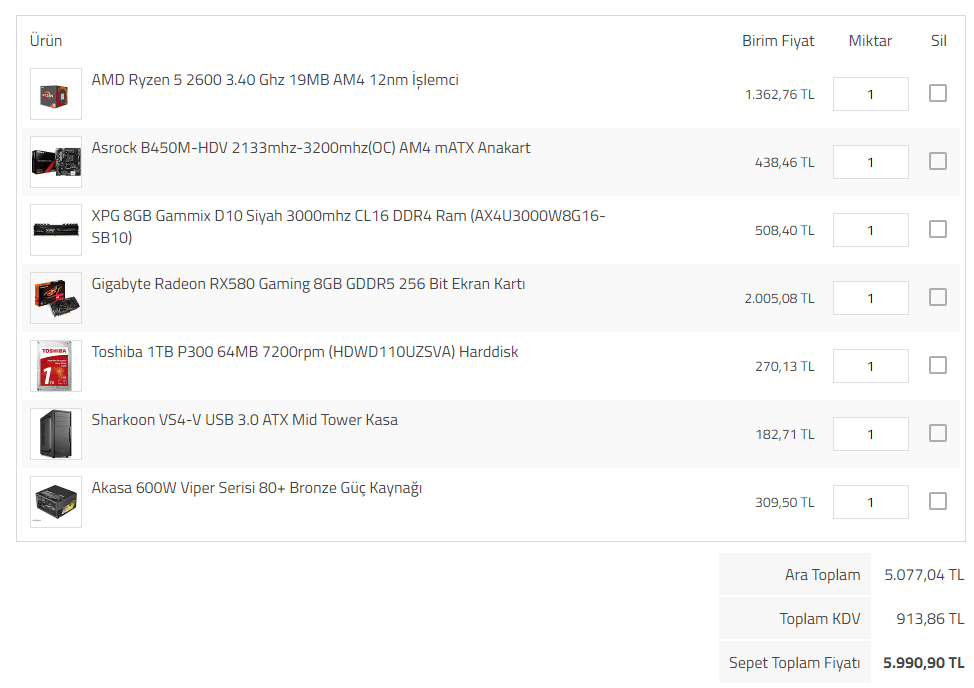Focus the quantity field for XPG 8GB Gammix RAM
This screenshot has width=974, height=688.
pyautogui.click(x=870, y=230)
